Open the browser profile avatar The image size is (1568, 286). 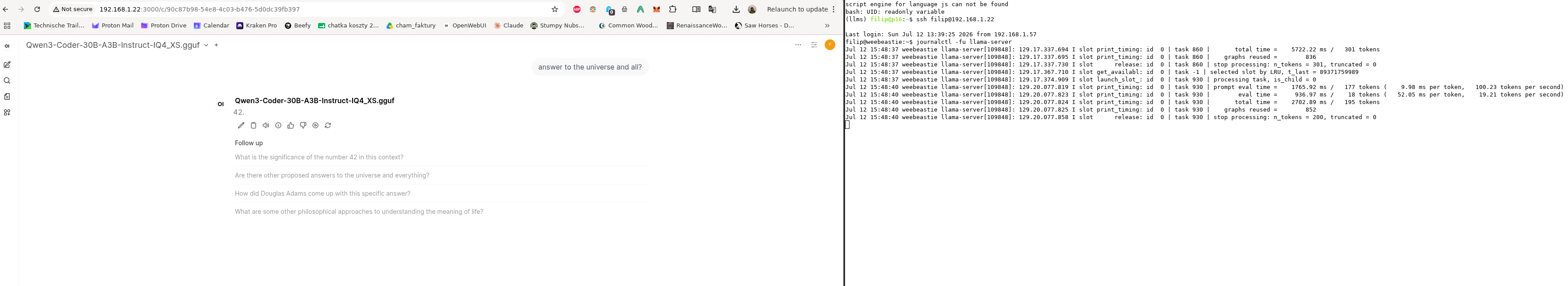pyautogui.click(x=752, y=9)
